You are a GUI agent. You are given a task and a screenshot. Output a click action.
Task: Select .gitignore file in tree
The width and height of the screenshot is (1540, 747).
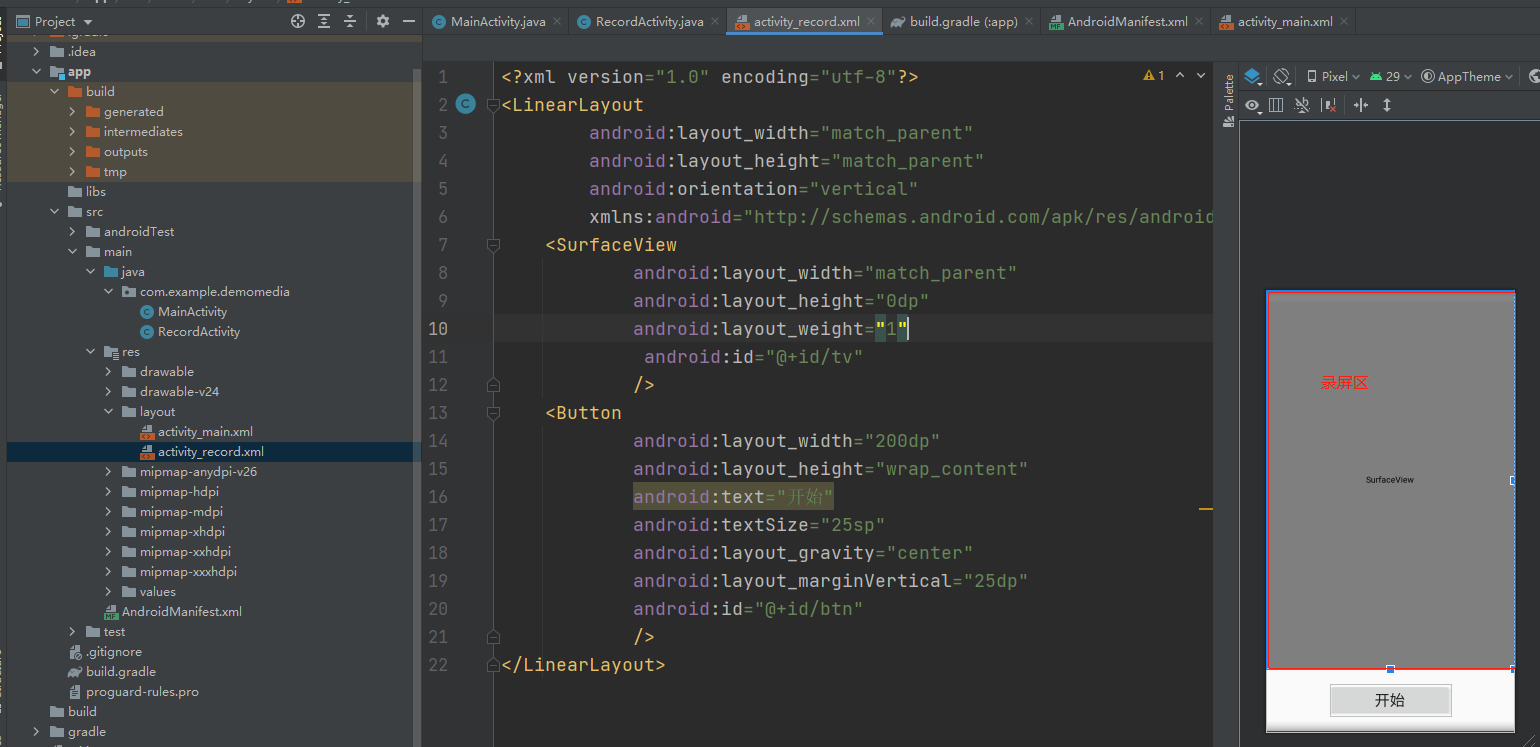pos(105,652)
